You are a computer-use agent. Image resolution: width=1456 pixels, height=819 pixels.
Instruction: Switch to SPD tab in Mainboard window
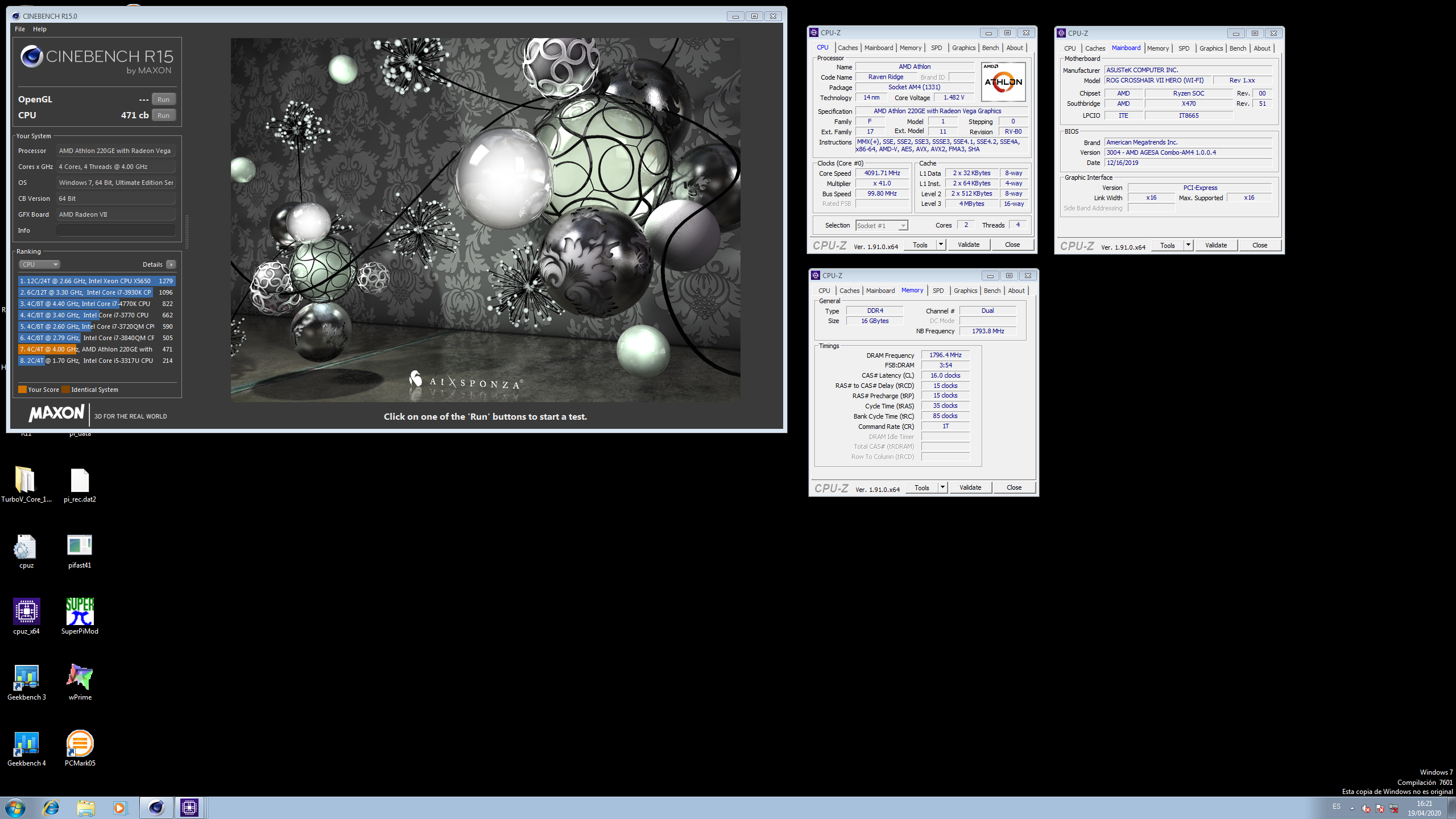(1184, 48)
